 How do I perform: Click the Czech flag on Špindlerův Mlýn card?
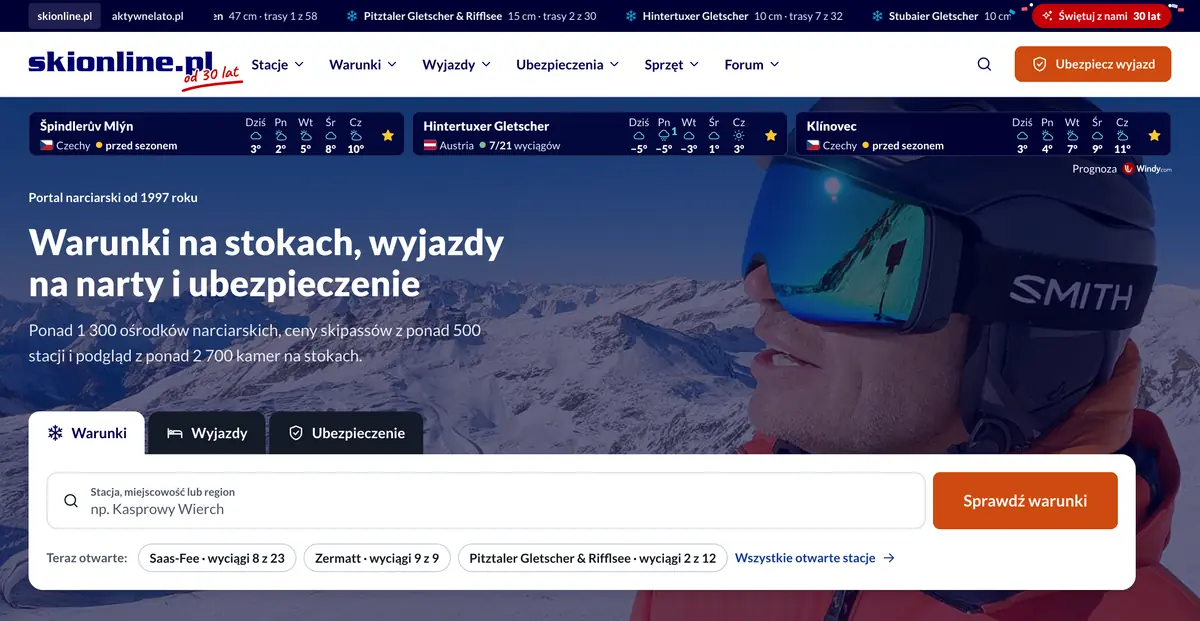pyautogui.click(x=46, y=145)
